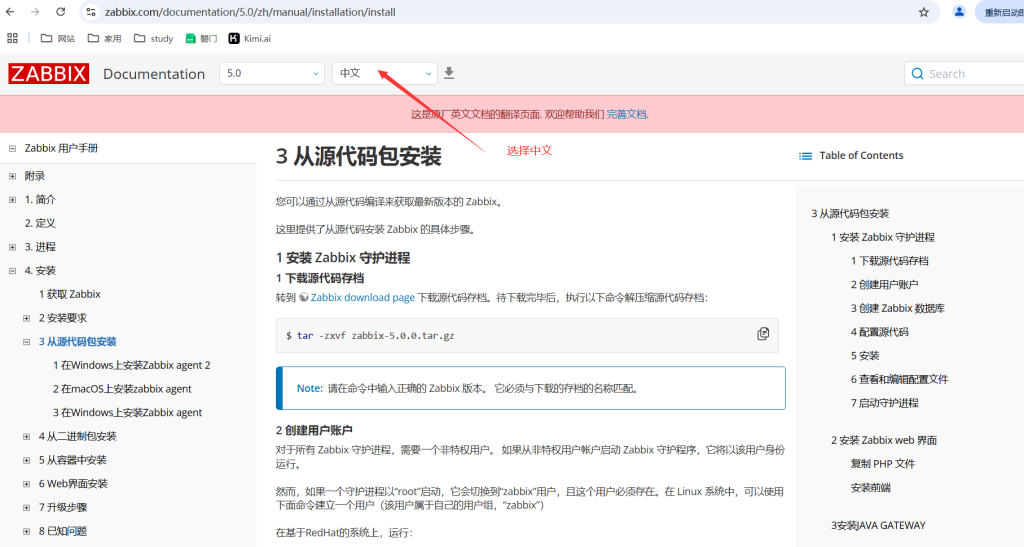Jump to '3 创建 Zabbix 数据库' in contents
The image size is (1024, 547).
(896, 308)
